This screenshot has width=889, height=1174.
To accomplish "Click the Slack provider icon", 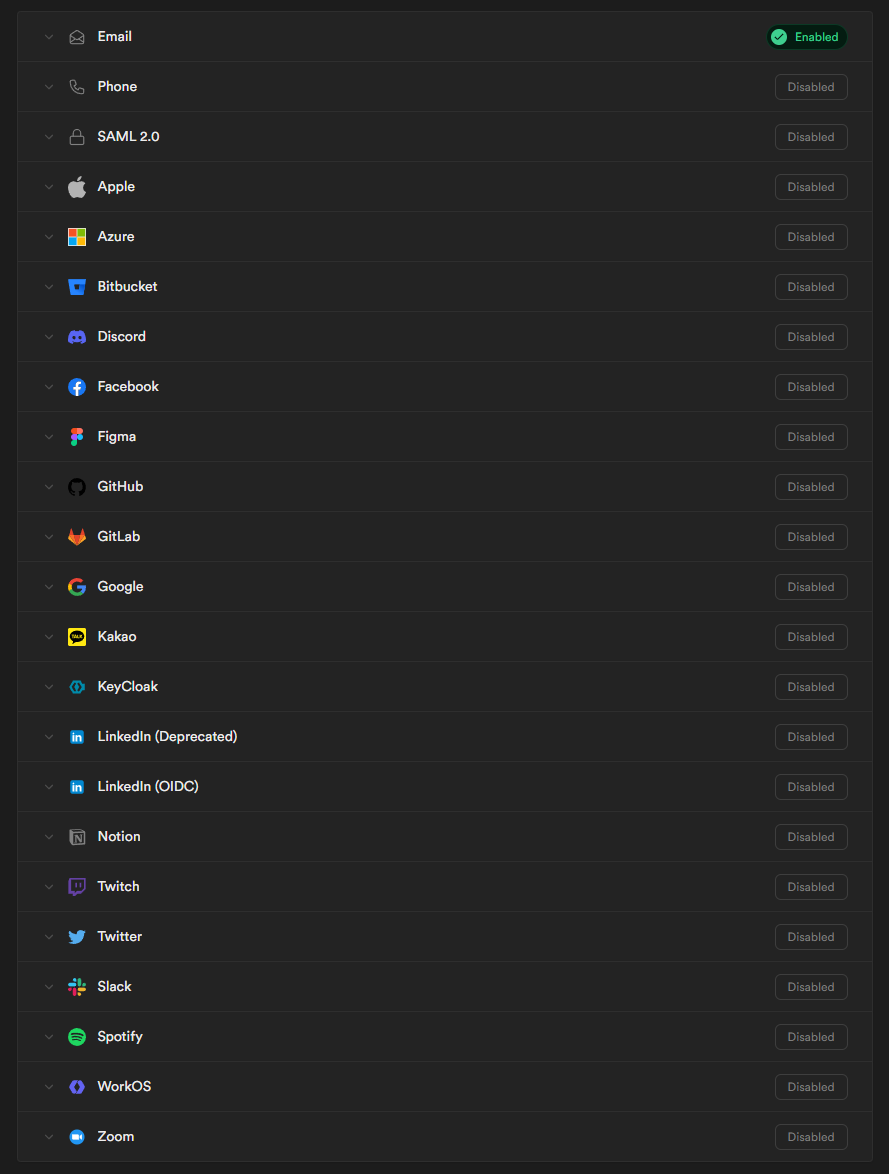I will (x=77, y=987).
